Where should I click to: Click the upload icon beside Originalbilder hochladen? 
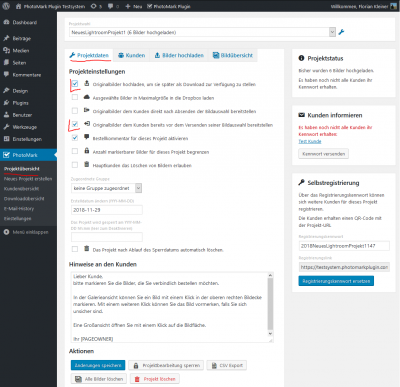pyautogui.click(x=87, y=83)
